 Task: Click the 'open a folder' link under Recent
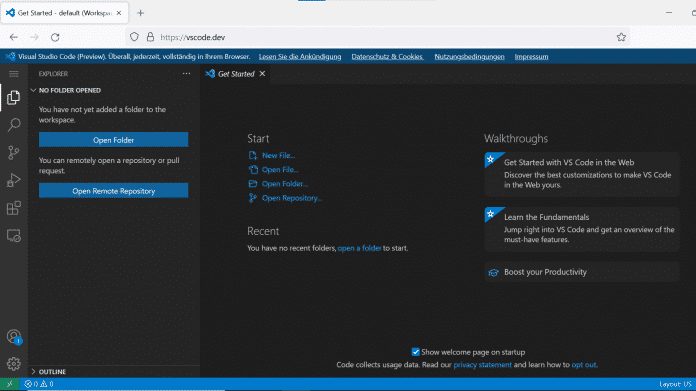point(359,248)
